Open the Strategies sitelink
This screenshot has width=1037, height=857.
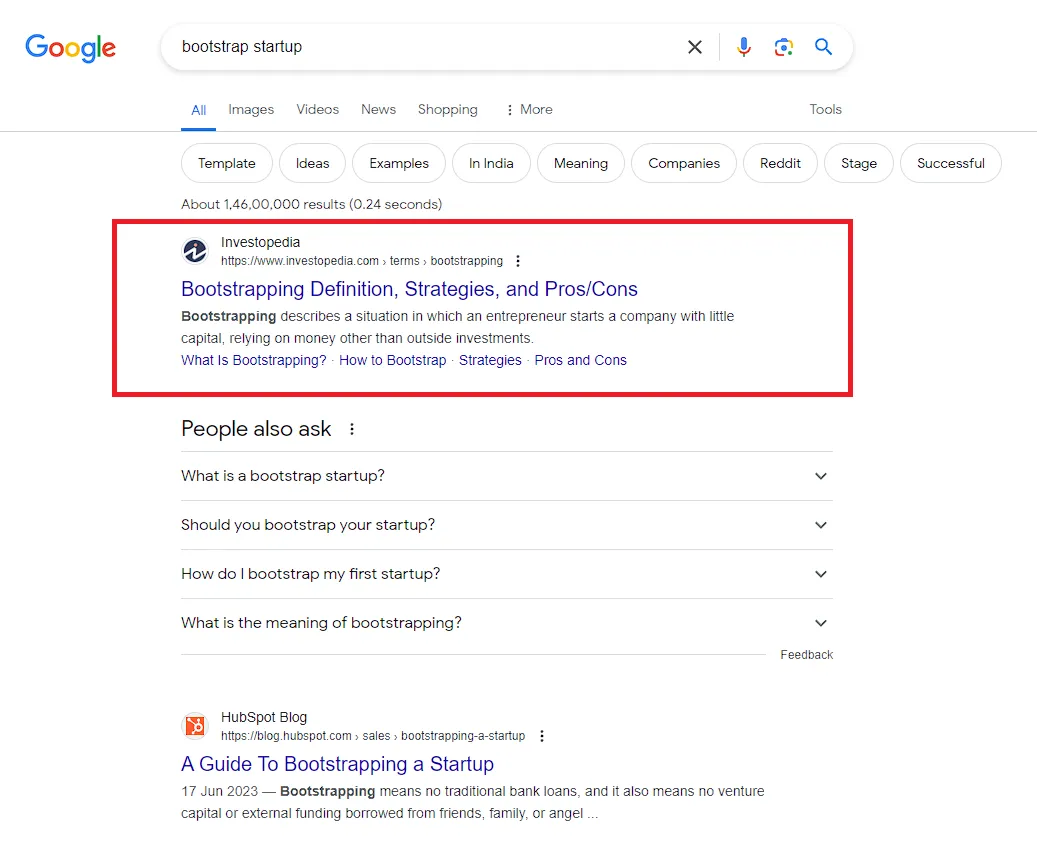point(490,360)
